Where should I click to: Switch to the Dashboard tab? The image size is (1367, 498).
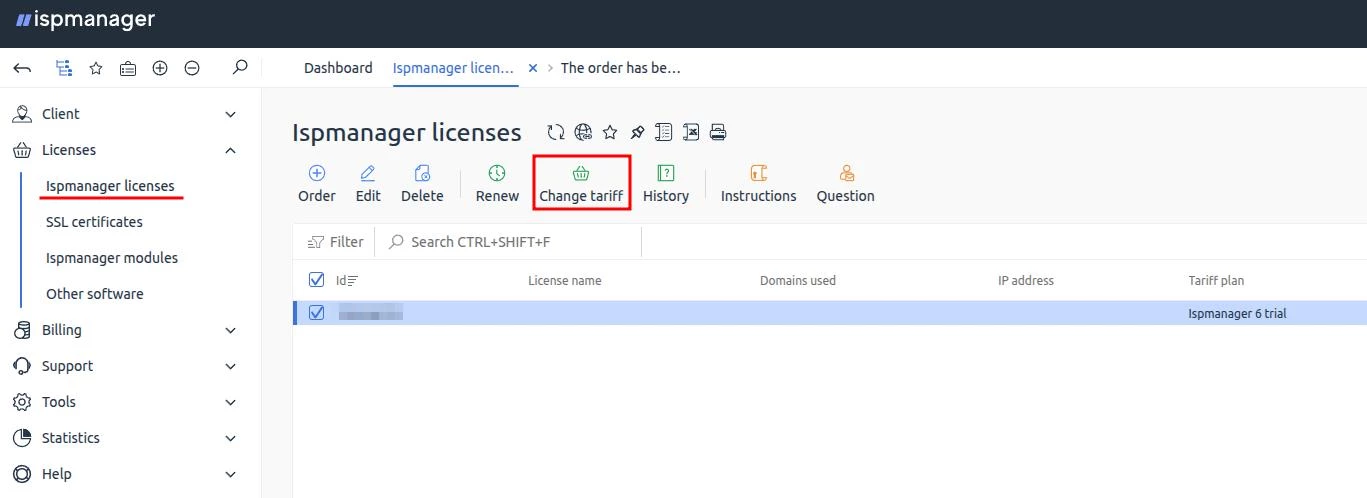(338, 68)
